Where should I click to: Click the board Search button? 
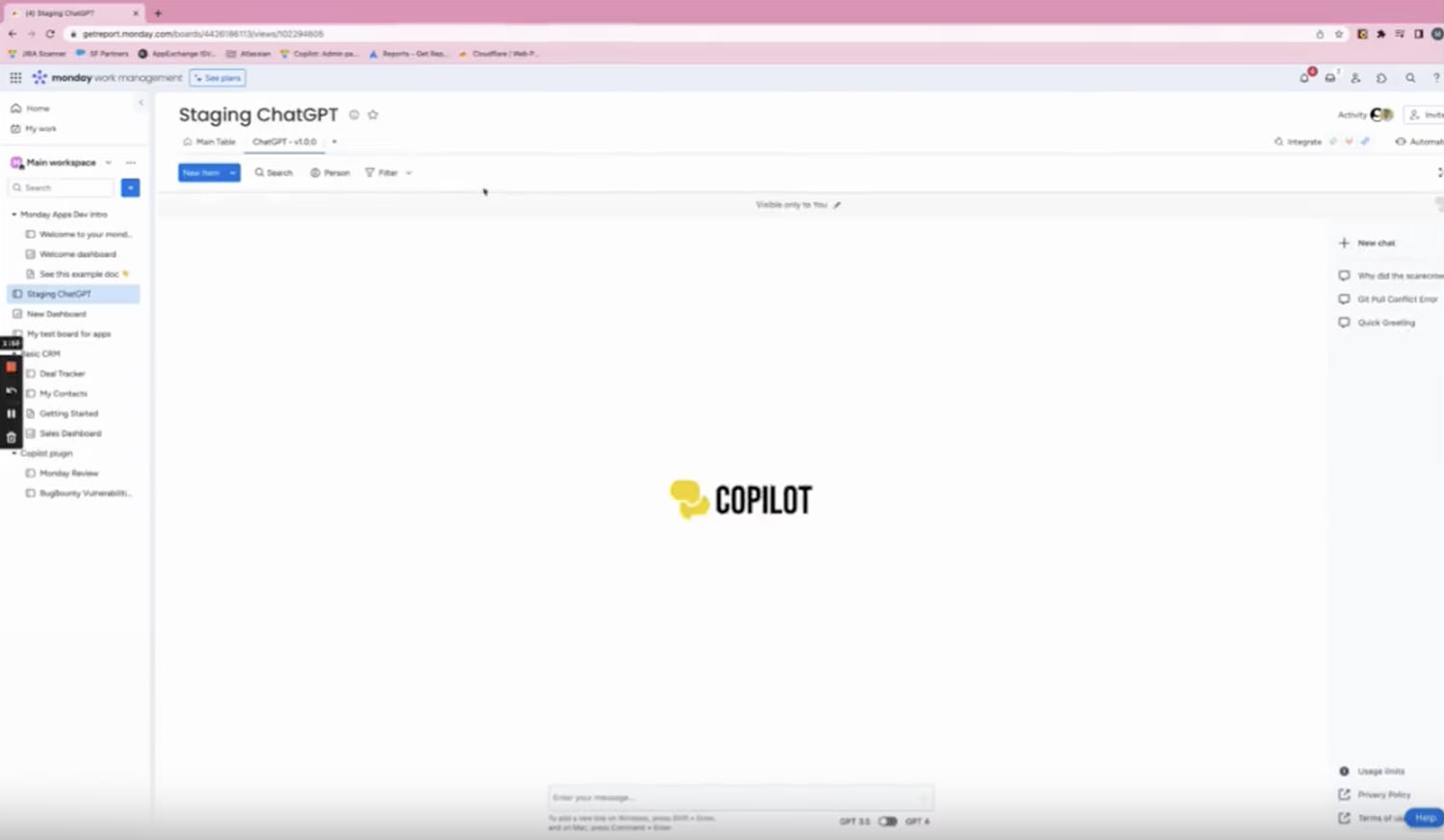273,173
